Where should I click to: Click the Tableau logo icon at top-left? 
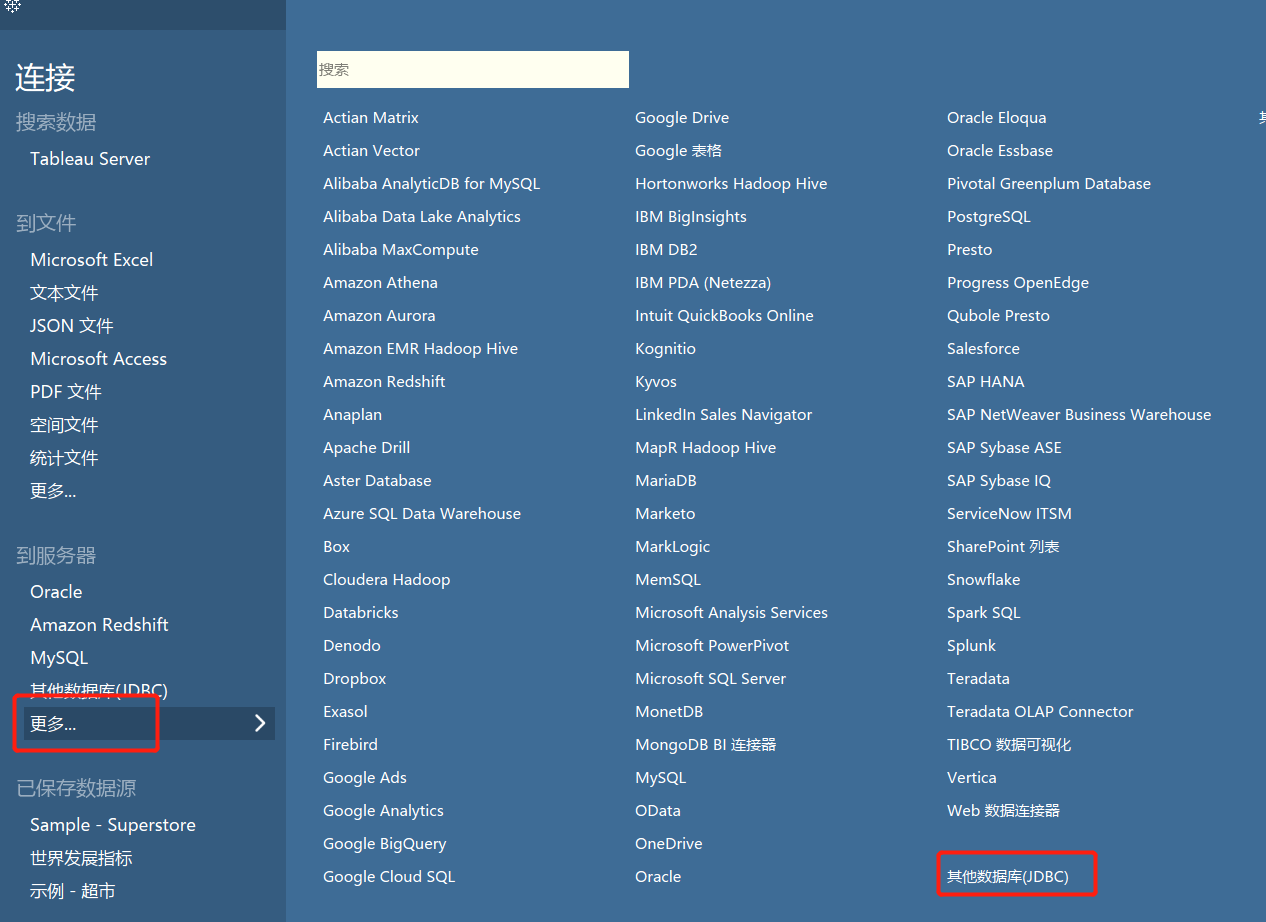pyautogui.click(x=12, y=6)
